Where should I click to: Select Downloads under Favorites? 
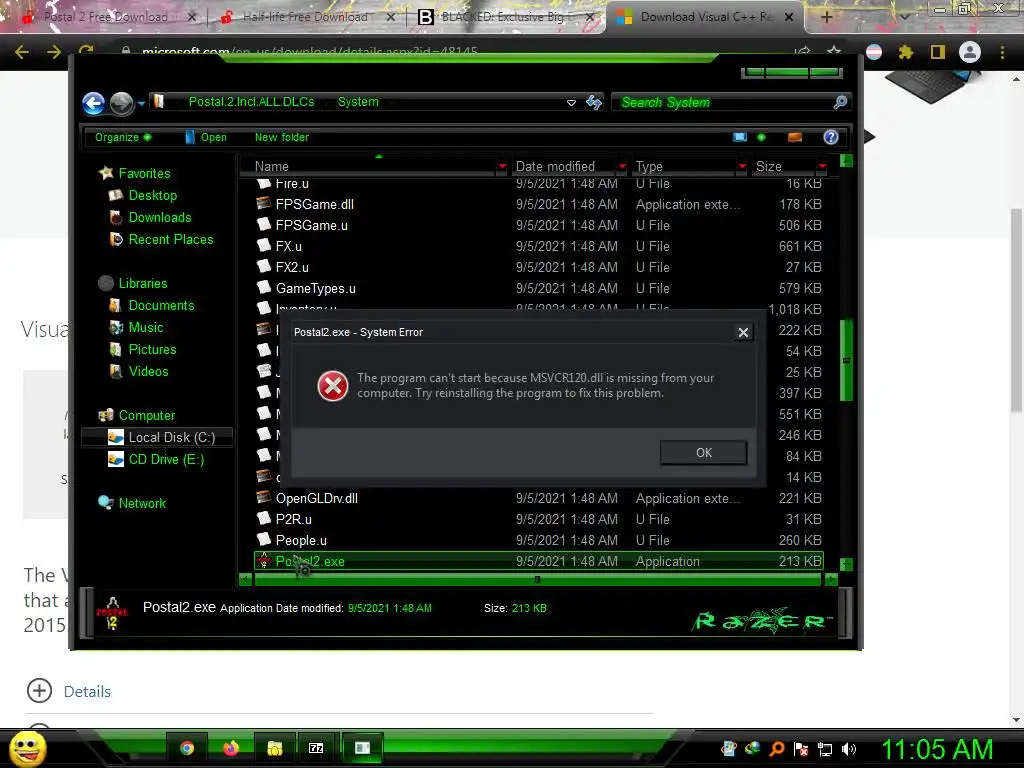tap(159, 217)
